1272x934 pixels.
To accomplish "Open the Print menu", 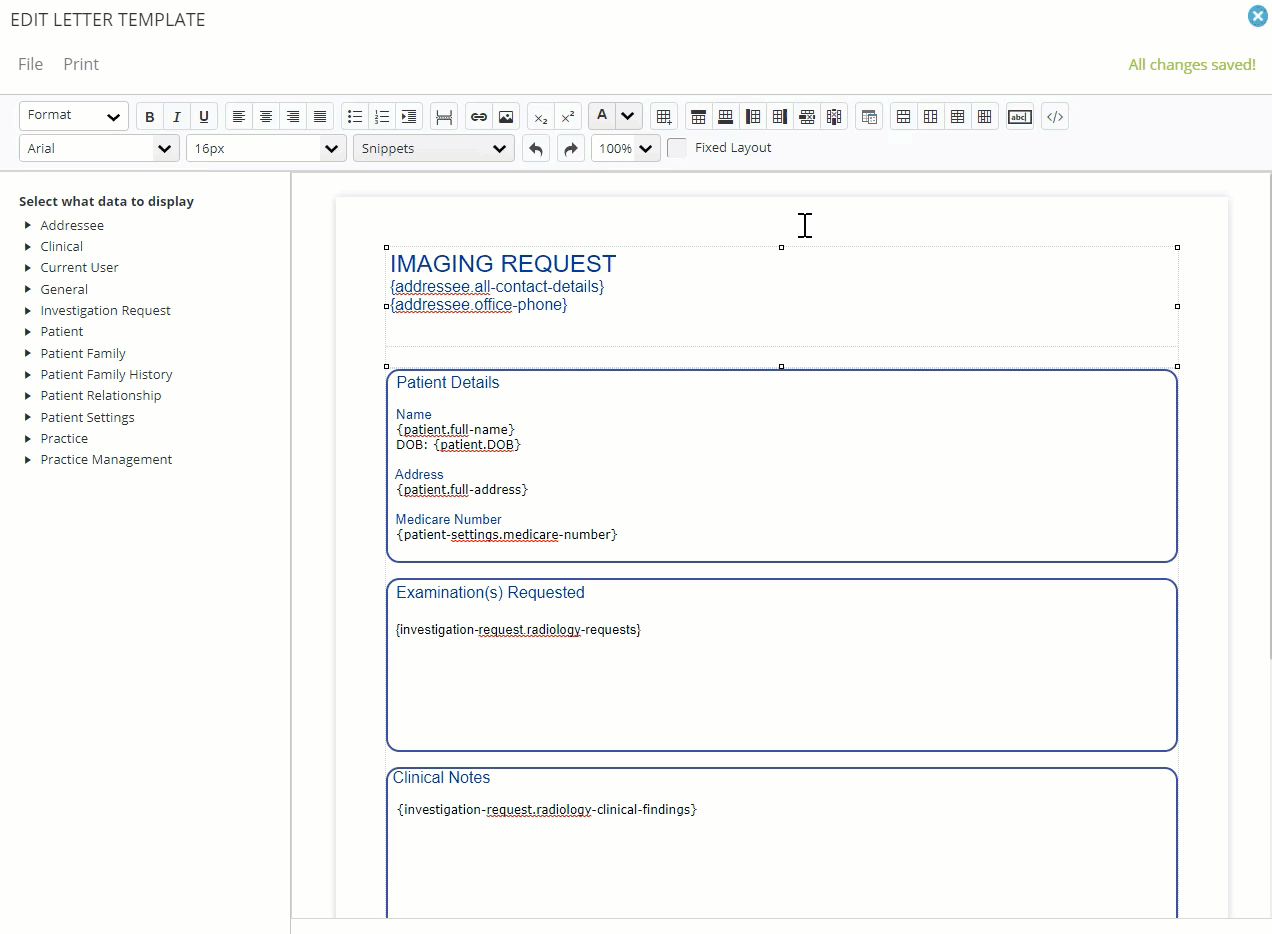I will pyautogui.click(x=81, y=64).
